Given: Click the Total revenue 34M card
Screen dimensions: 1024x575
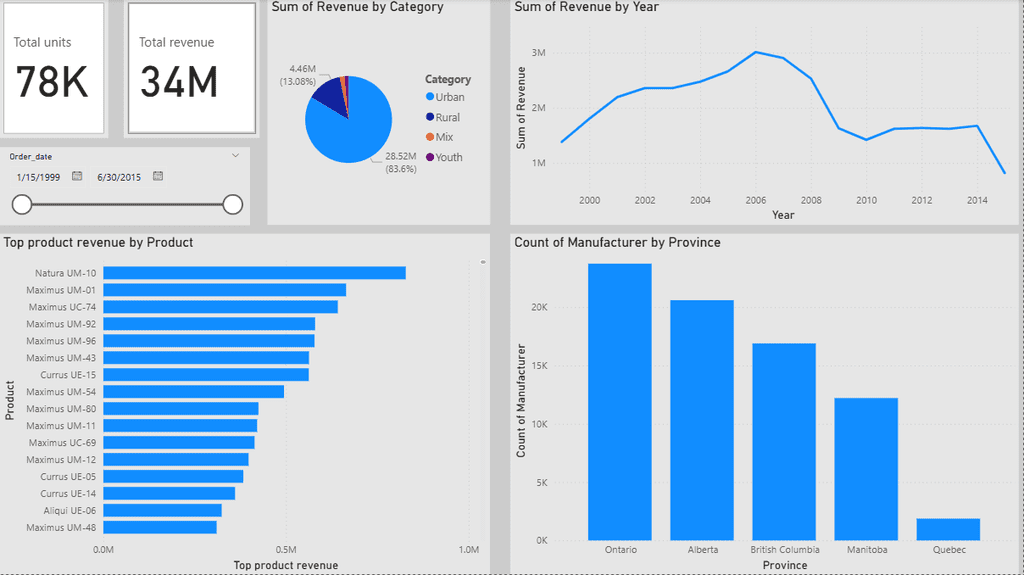Looking at the screenshot, I should point(191,68).
